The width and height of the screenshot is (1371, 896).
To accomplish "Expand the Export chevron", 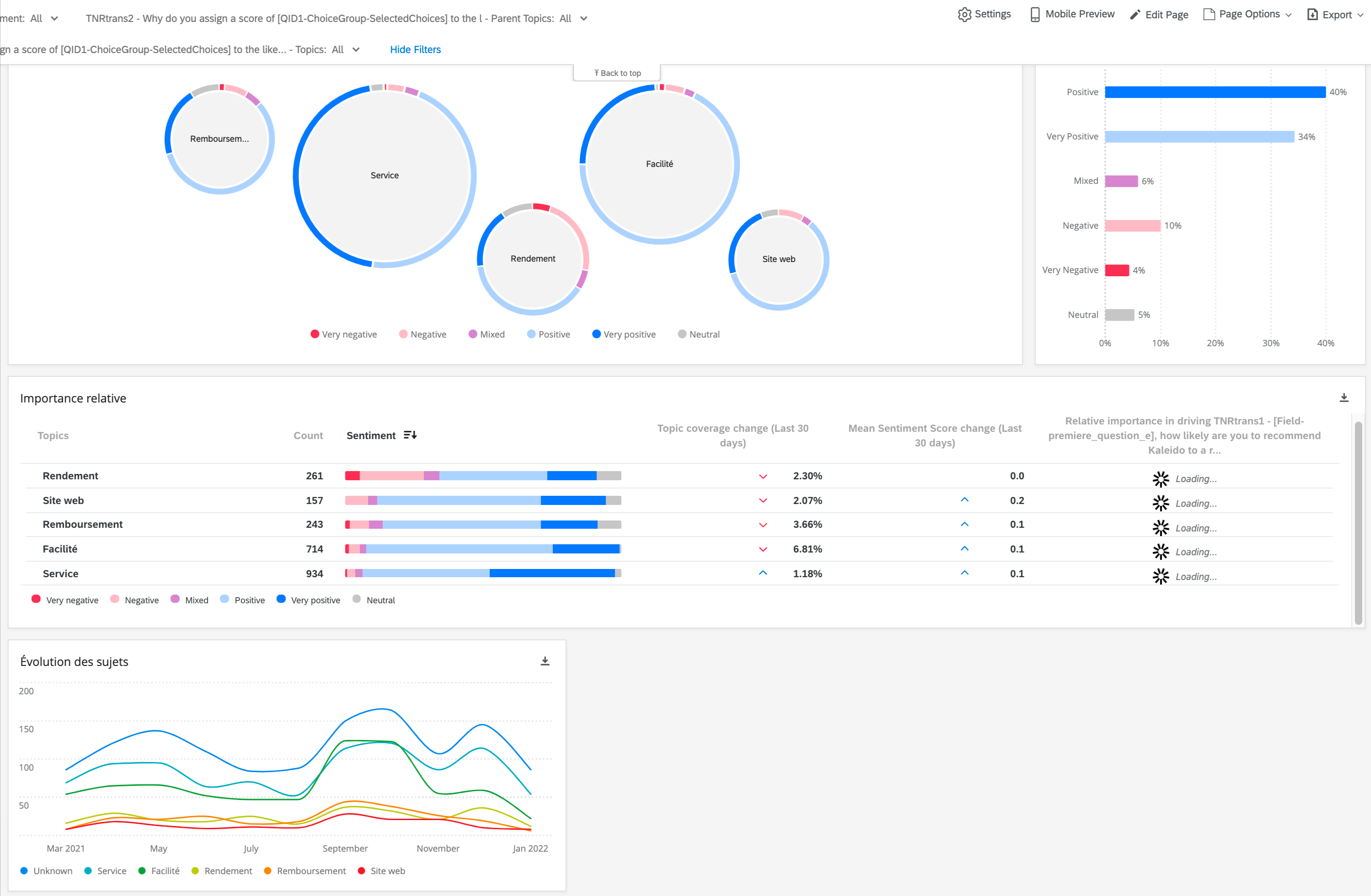I will (1360, 15).
